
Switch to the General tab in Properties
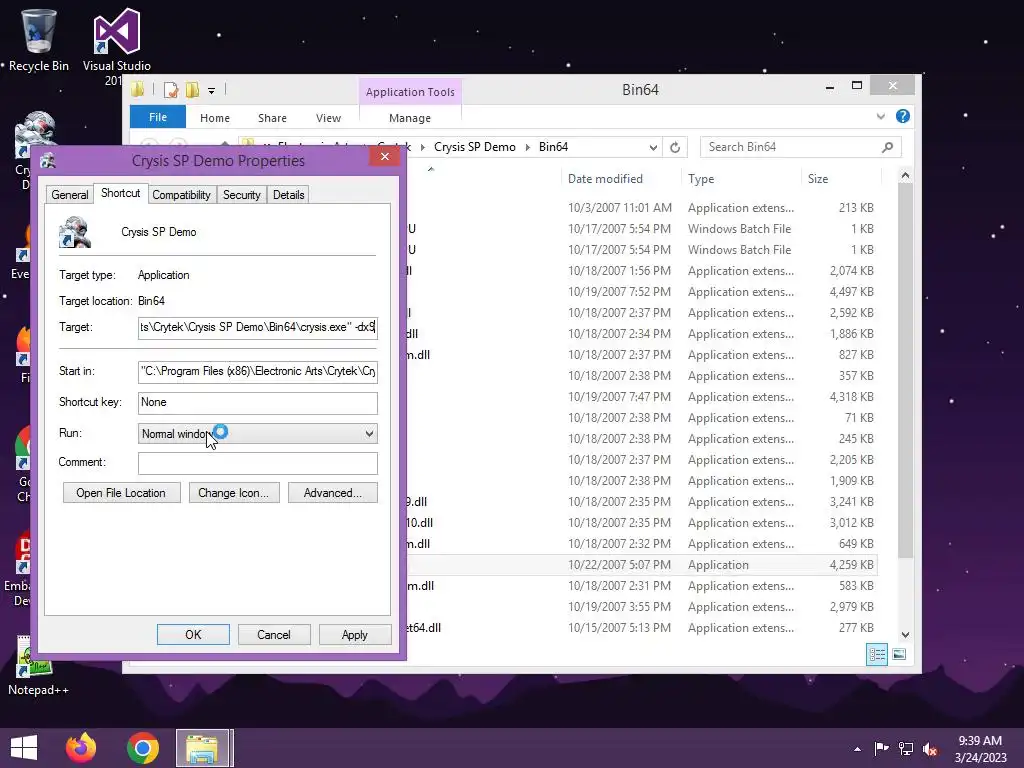69,195
